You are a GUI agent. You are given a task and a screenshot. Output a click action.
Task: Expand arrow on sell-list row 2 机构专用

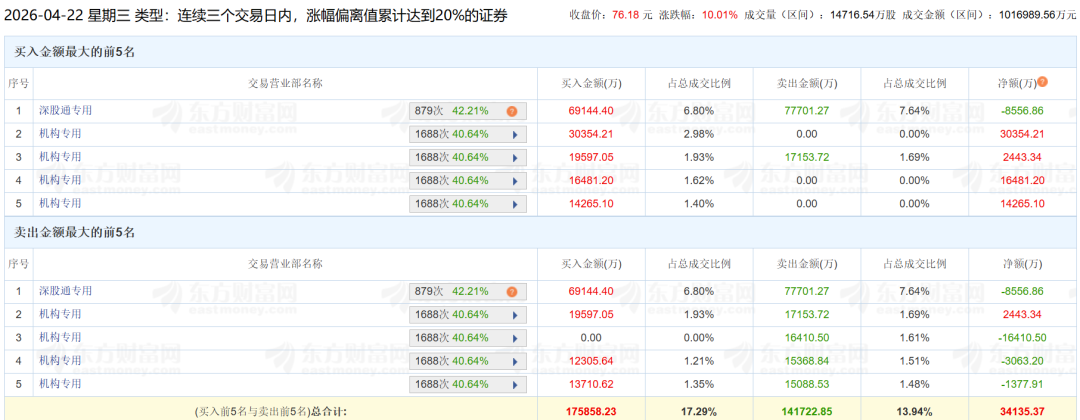(x=515, y=315)
